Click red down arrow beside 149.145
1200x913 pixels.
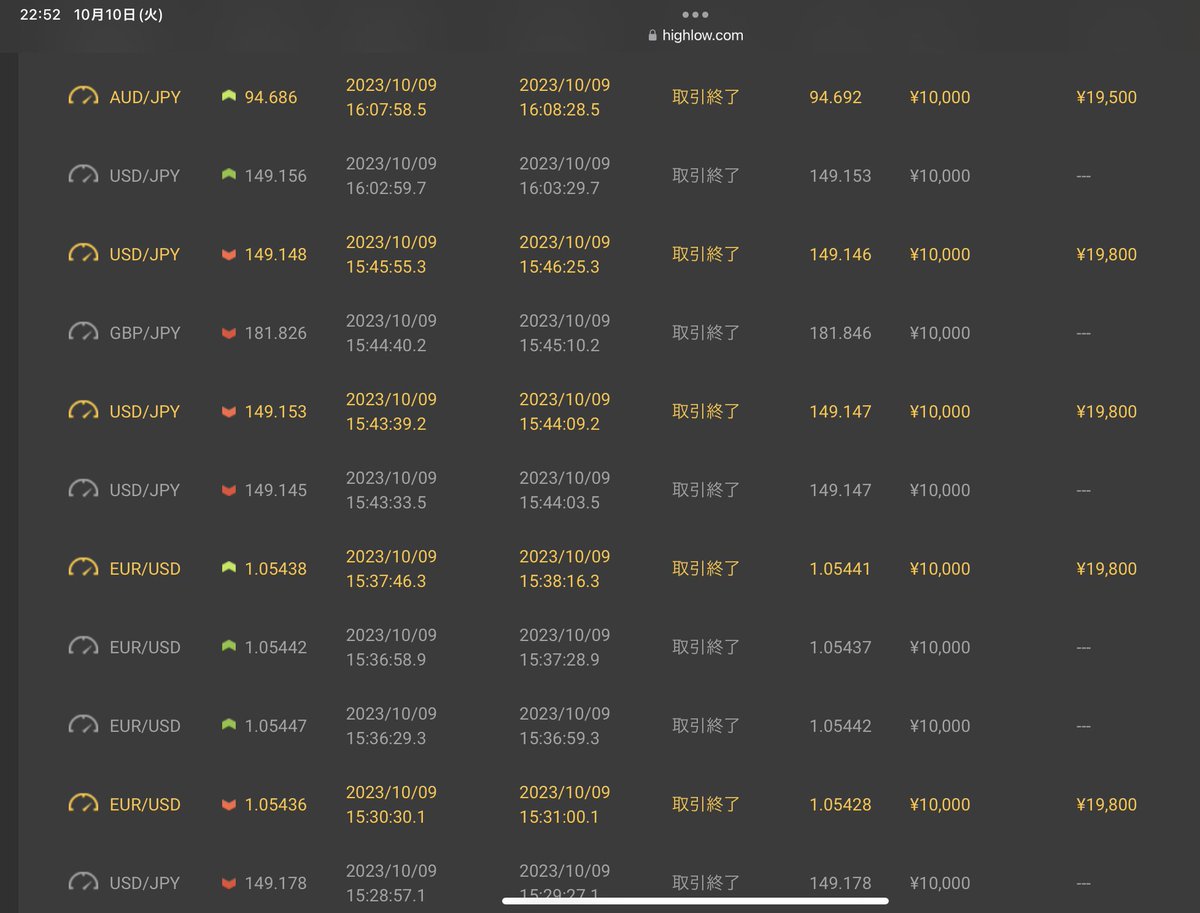tap(229, 490)
